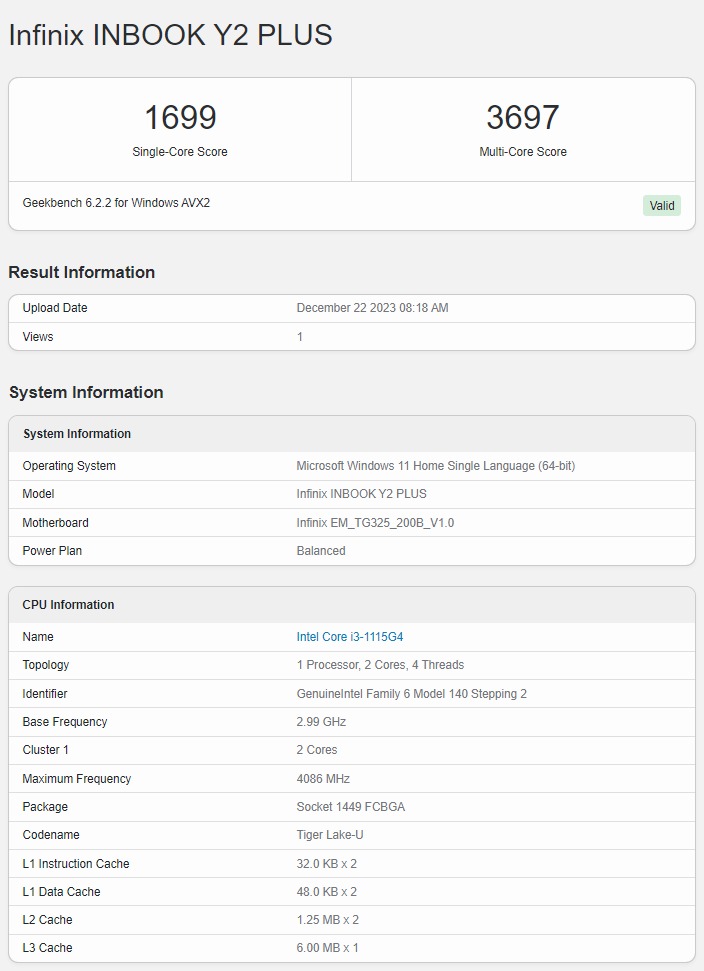
Task: Select the L3 Cache row
Action: click(350, 948)
